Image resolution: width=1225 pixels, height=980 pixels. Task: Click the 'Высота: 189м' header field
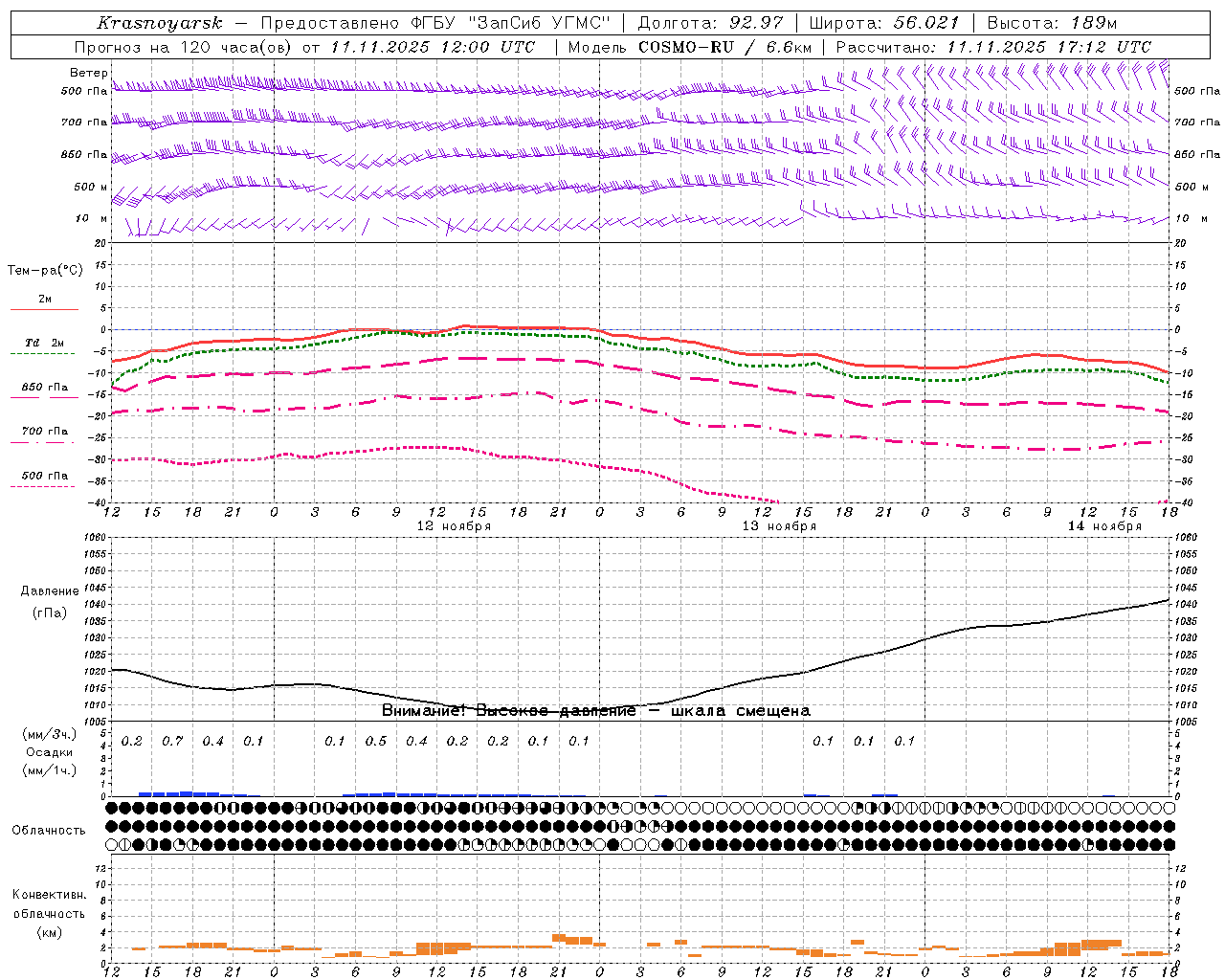[1052, 23]
